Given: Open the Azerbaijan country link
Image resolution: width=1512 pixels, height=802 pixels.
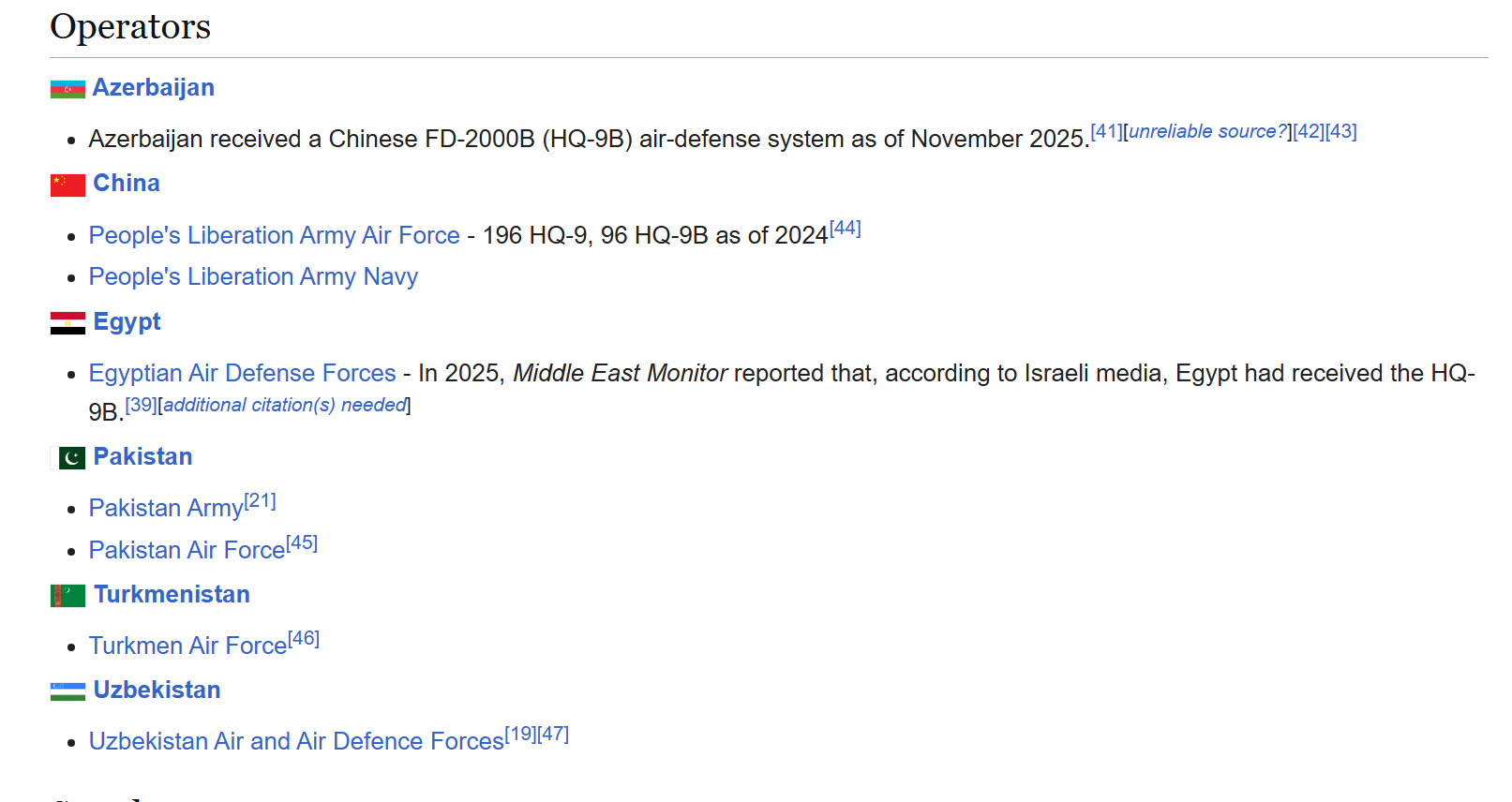Looking at the screenshot, I should coord(154,87).
